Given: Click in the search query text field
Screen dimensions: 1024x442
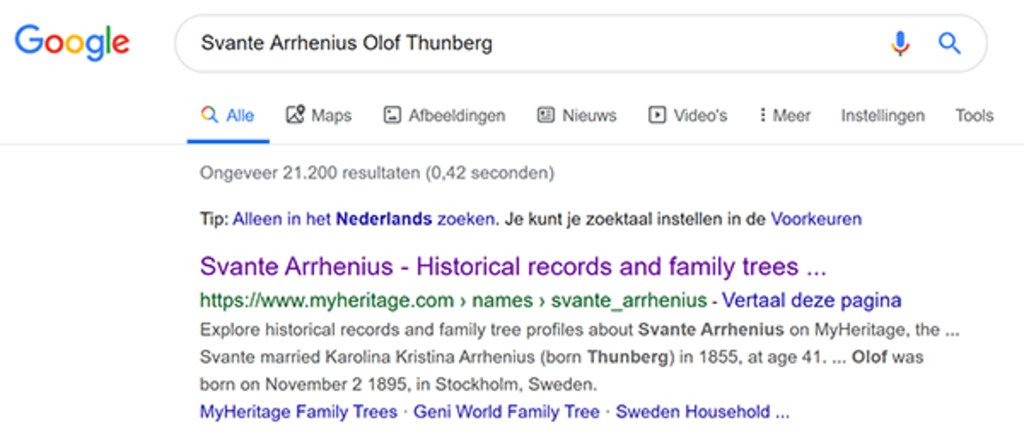Looking at the screenshot, I should click(530, 43).
